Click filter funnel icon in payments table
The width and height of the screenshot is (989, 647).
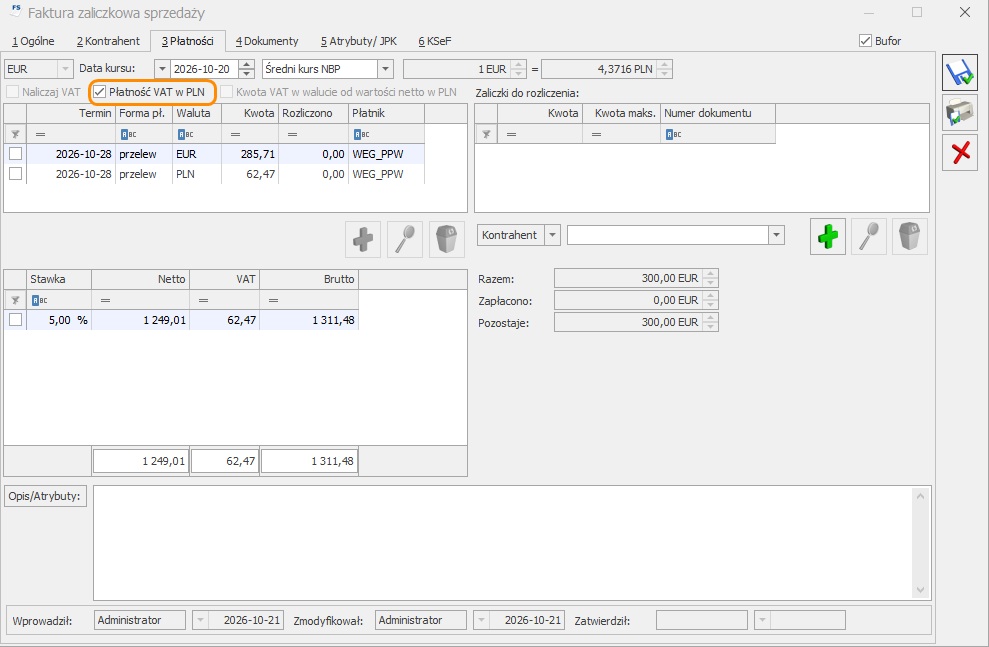pyautogui.click(x=15, y=134)
